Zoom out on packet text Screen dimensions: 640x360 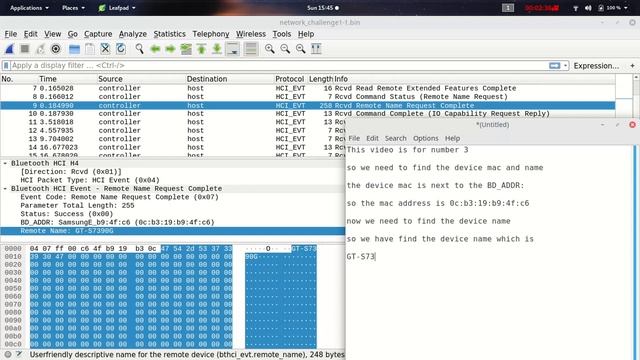(285, 49)
